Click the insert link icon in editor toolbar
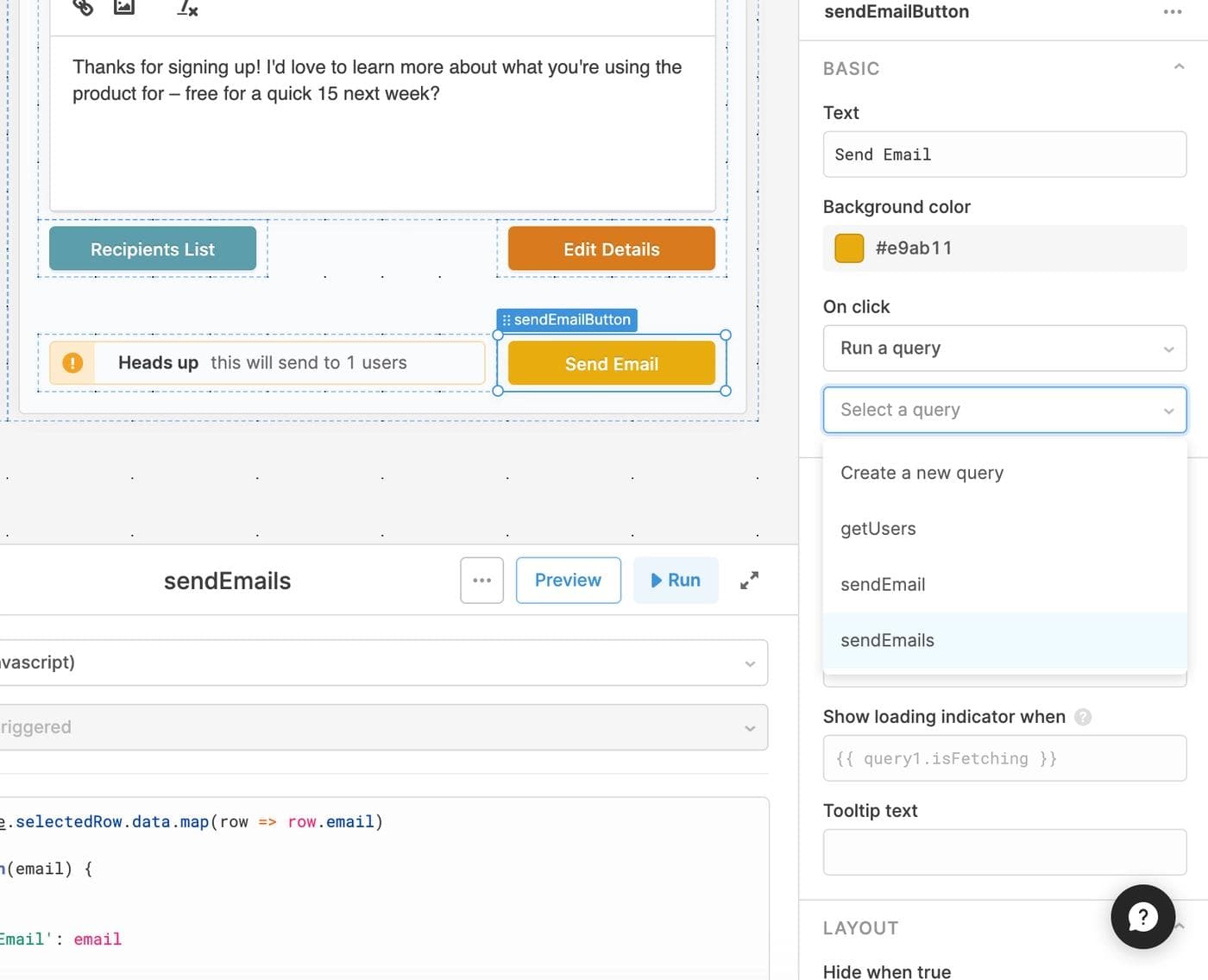The image size is (1208, 980). (x=83, y=8)
